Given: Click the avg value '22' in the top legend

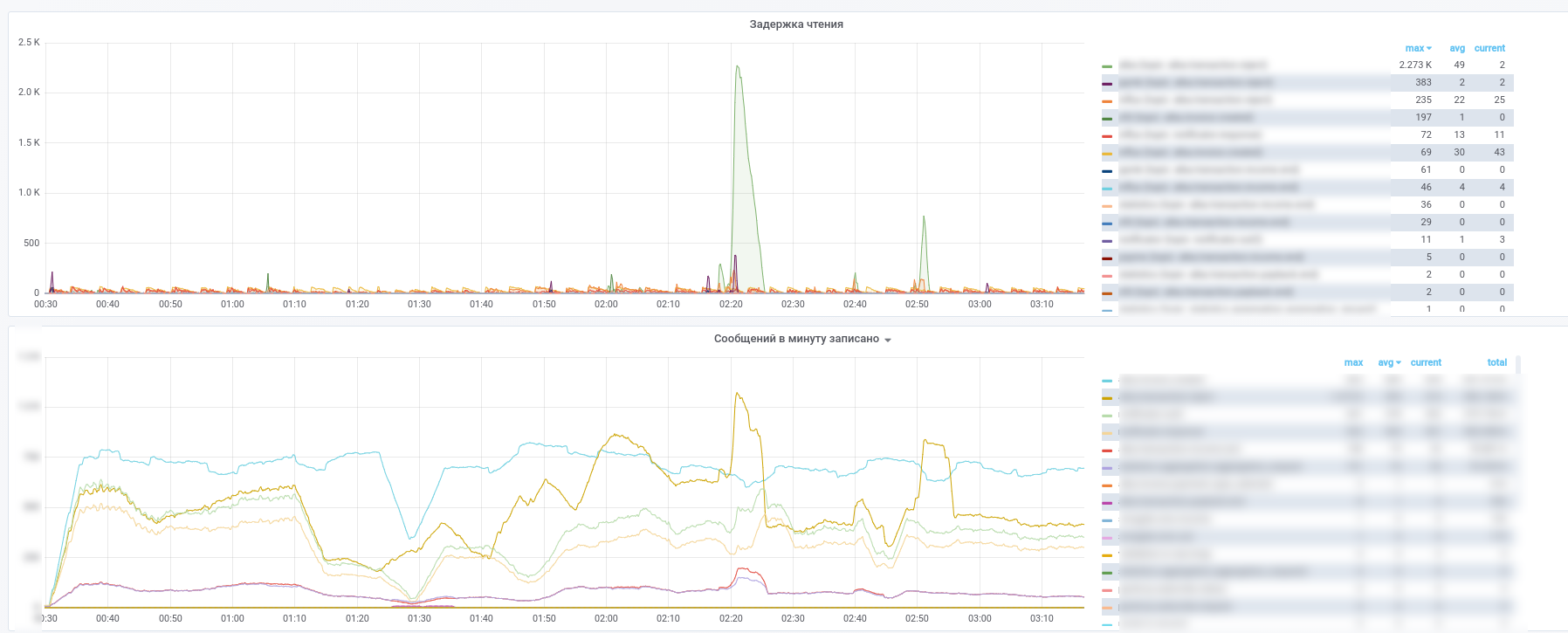Looking at the screenshot, I should [1459, 100].
